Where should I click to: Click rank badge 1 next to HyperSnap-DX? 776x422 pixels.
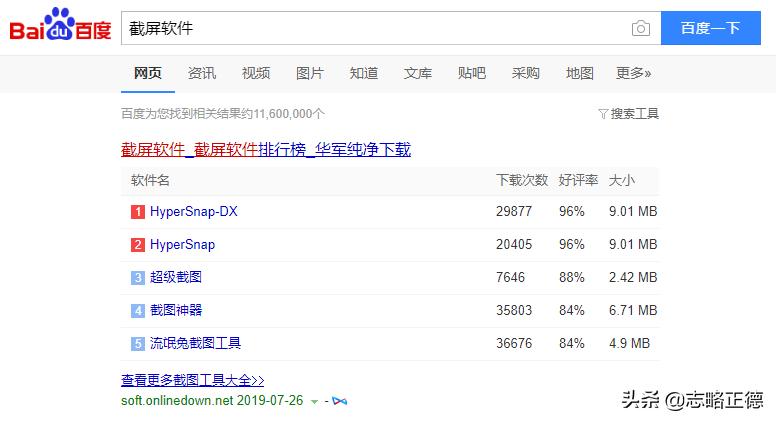click(138, 212)
